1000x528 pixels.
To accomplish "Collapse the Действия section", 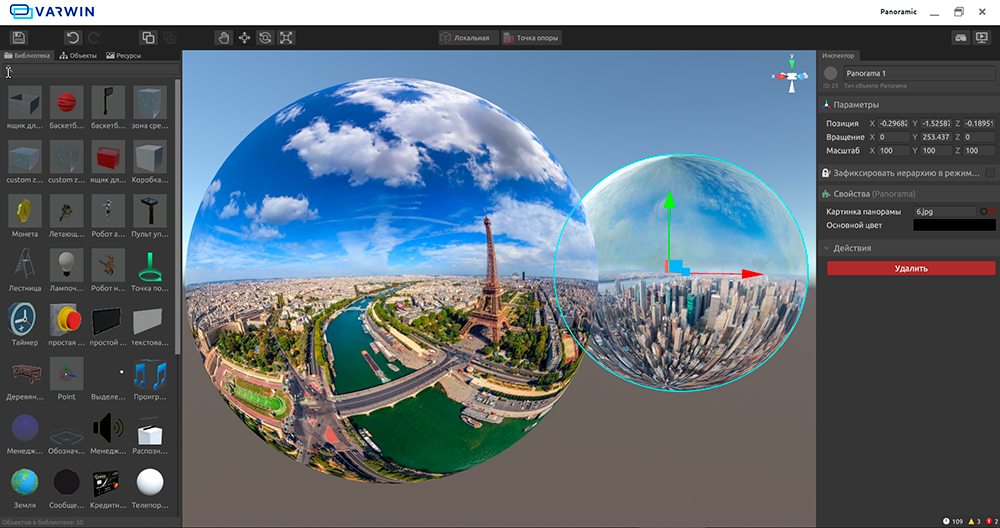I will (827, 248).
